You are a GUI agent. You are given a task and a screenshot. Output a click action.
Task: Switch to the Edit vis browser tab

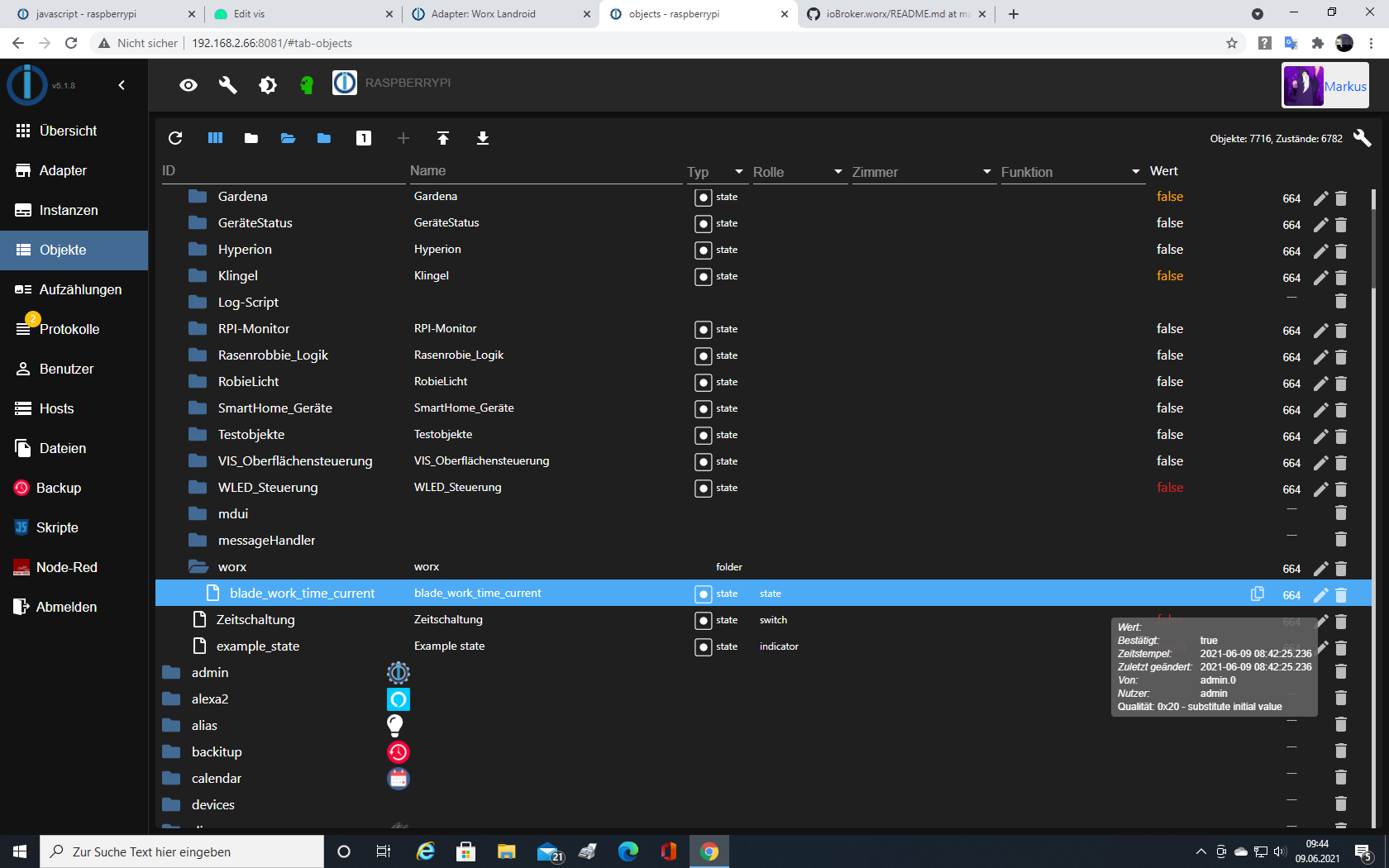[x=302, y=14]
